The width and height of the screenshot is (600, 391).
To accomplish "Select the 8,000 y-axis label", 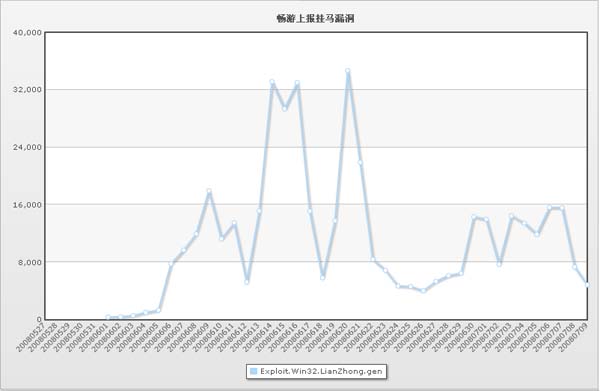I will click(29, 262).
